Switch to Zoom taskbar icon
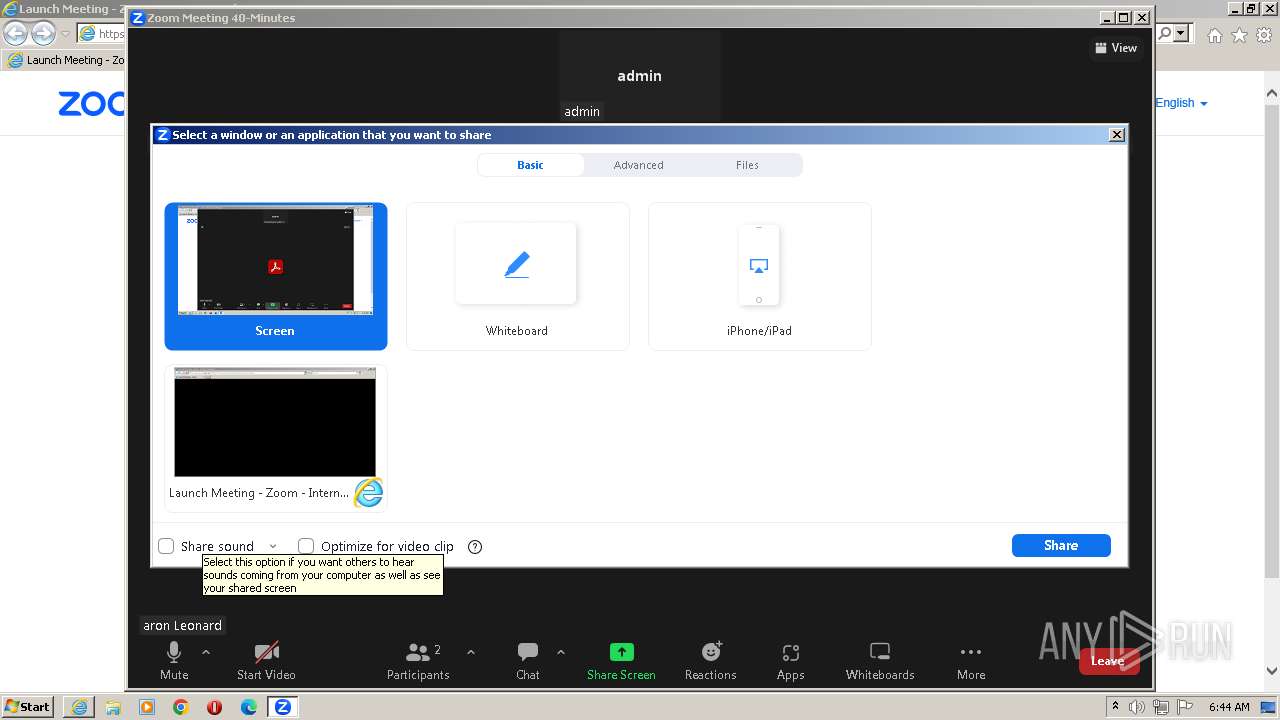Image resolution: width=1280 pixels, height=720 pixels. point(283,707)
